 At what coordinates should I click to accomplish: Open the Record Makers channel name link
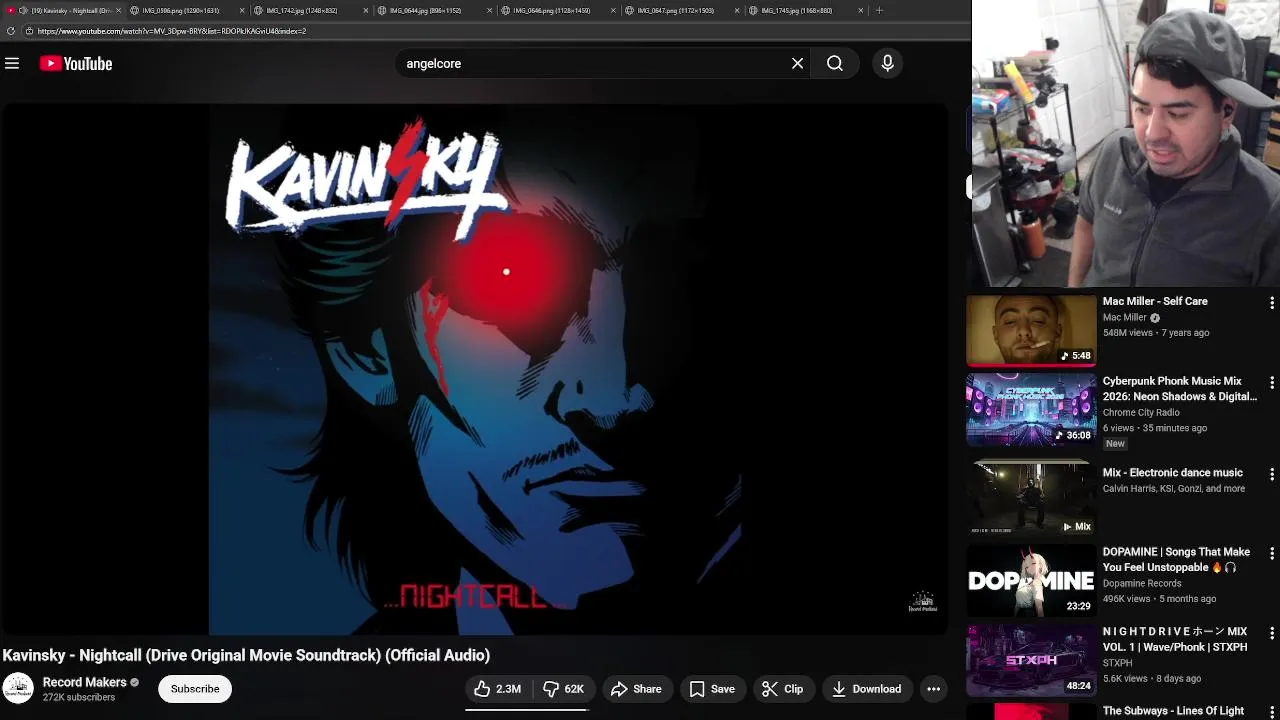[84, 682]
